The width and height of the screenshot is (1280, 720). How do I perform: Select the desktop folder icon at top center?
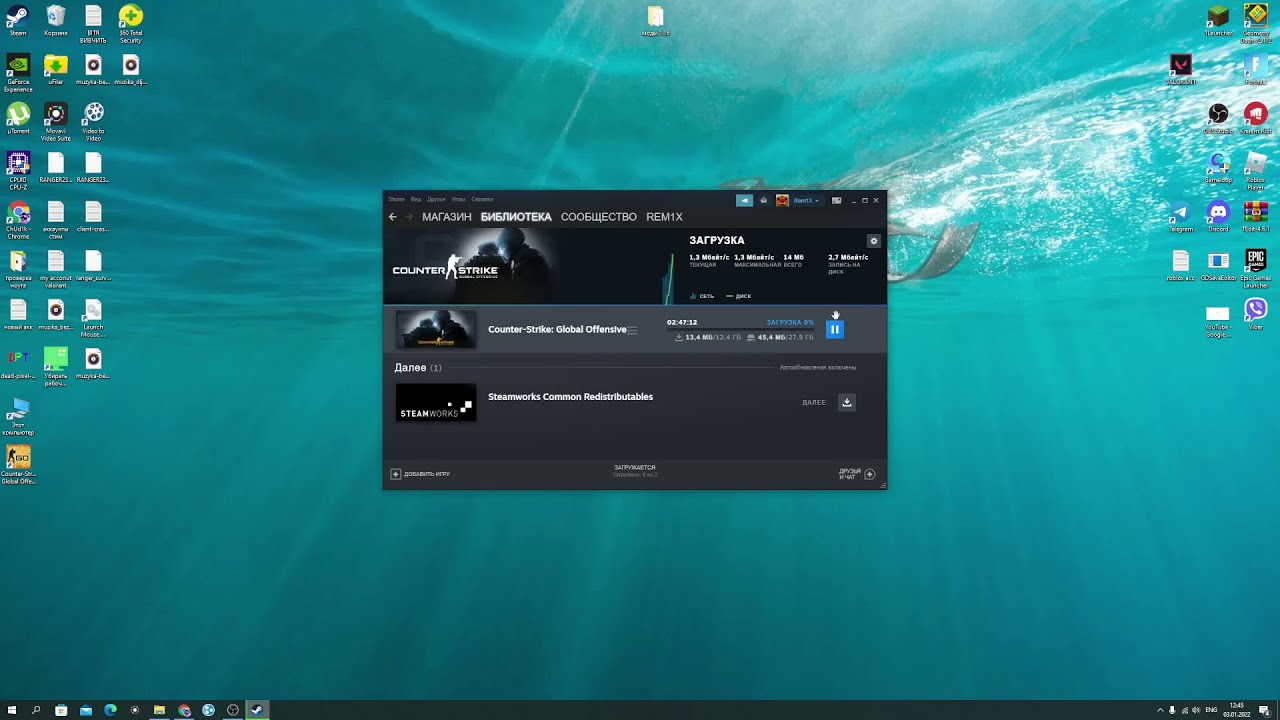point(656,20)
